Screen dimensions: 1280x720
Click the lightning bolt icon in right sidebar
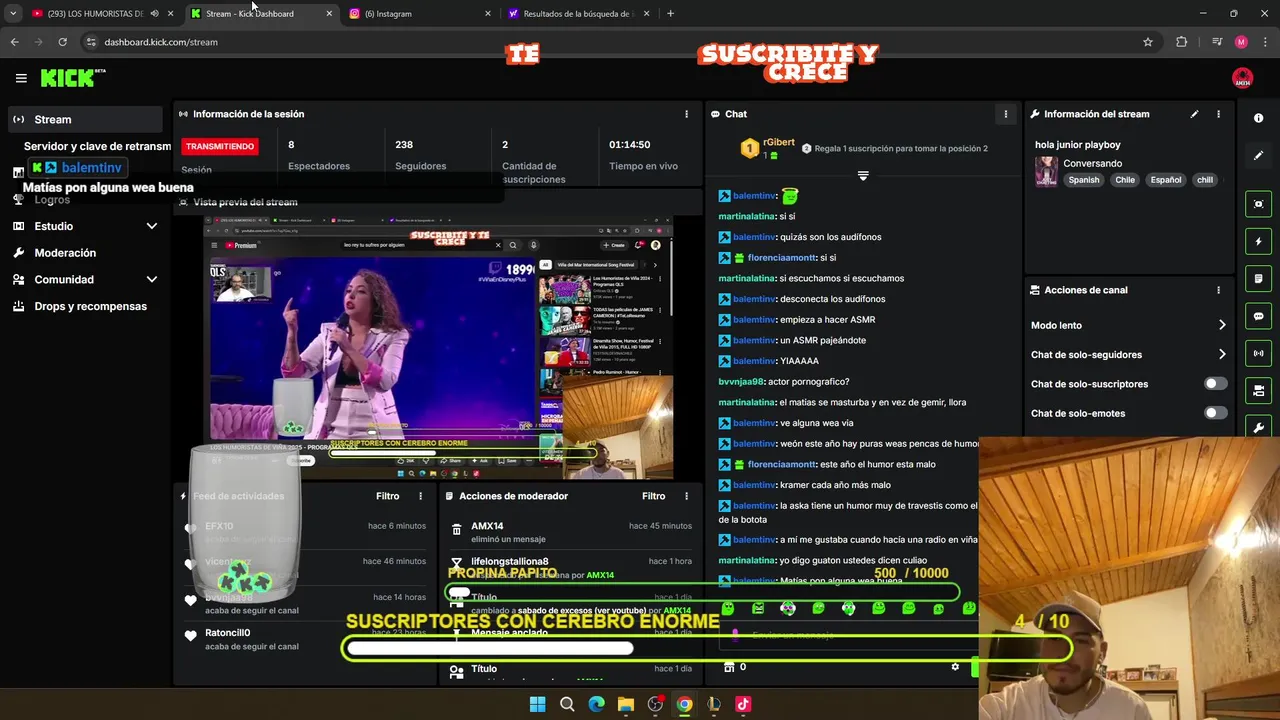click(1258, 241)
